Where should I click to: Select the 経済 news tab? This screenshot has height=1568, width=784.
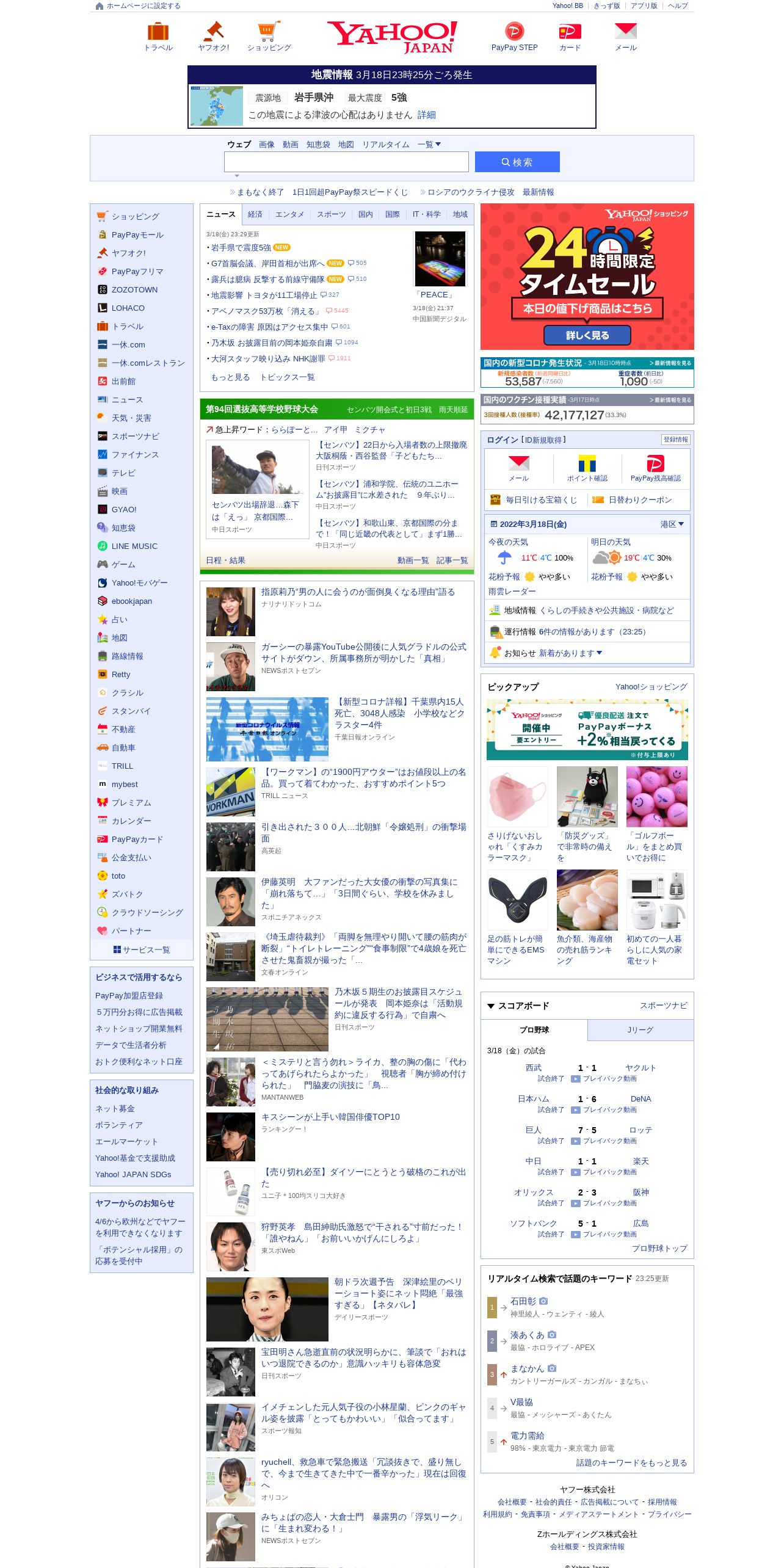pyautogui.click(x=255, y=214)
